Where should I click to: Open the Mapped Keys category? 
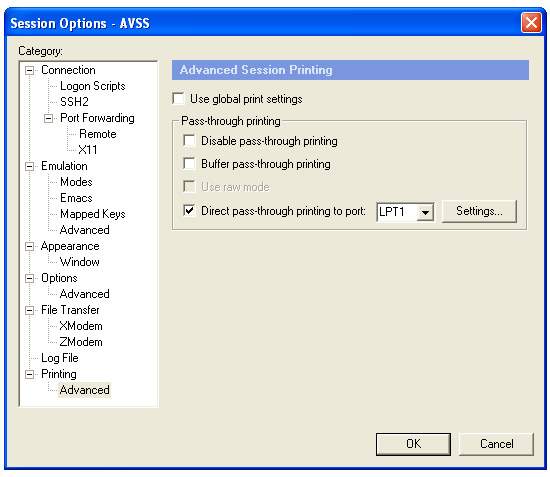(x=93, y=214)
